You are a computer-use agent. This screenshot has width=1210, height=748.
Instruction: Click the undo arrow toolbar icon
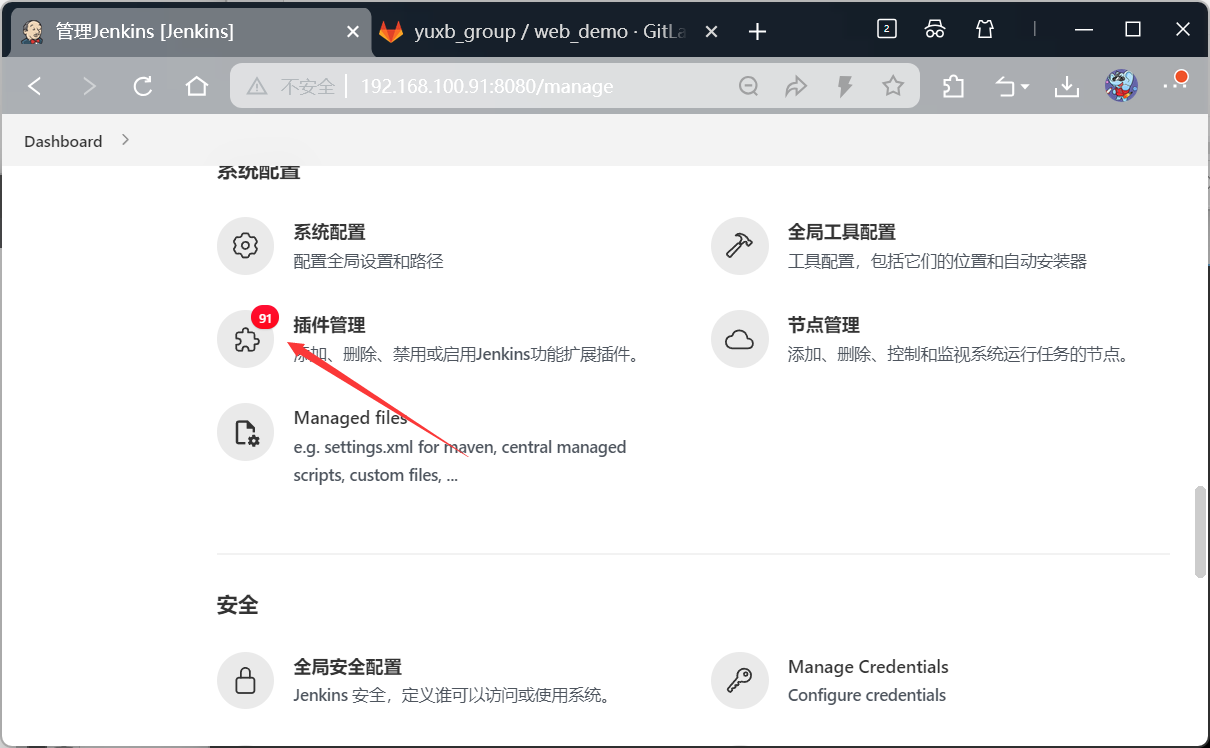coord(1006,87)
